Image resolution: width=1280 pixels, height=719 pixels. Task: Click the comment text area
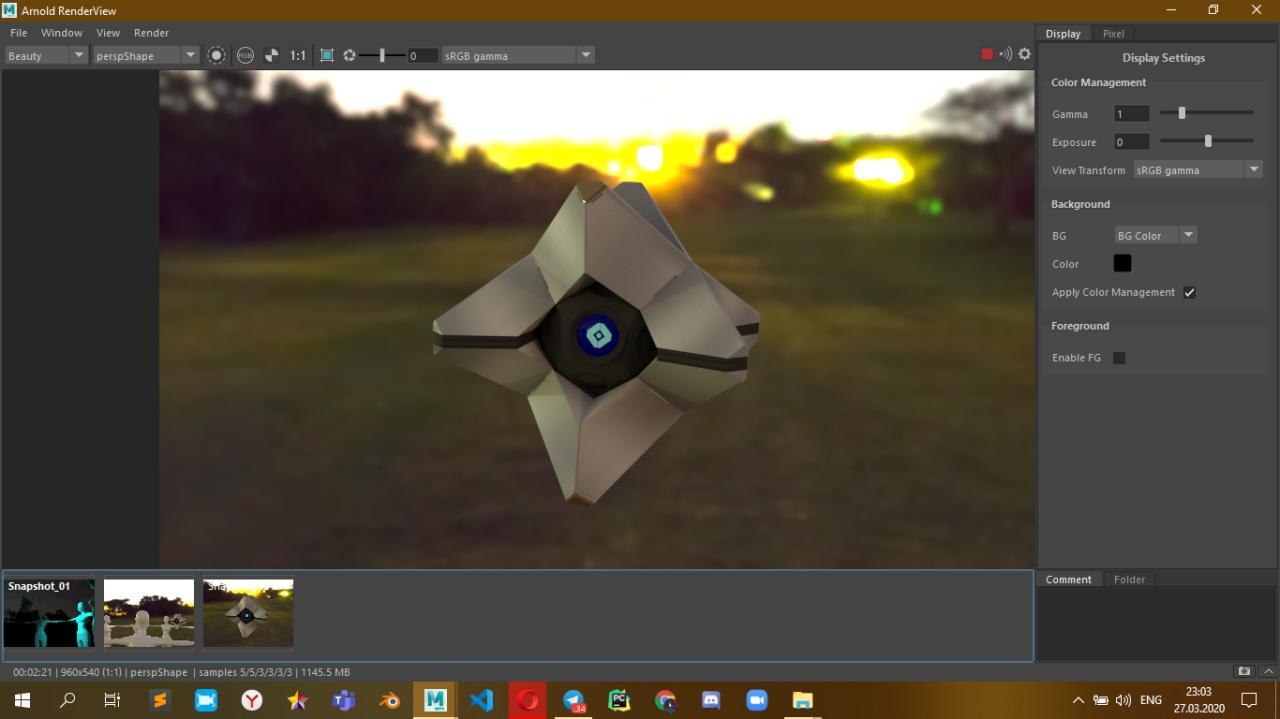1157,624
